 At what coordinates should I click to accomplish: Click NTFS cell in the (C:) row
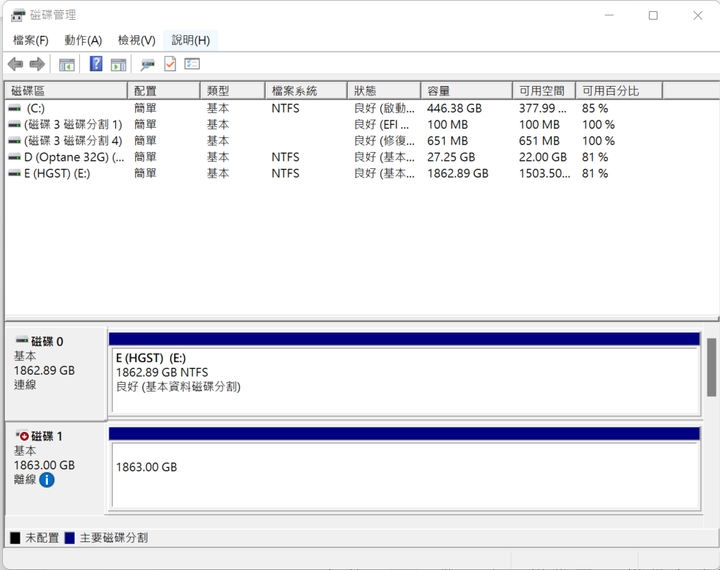coord(285,108)
